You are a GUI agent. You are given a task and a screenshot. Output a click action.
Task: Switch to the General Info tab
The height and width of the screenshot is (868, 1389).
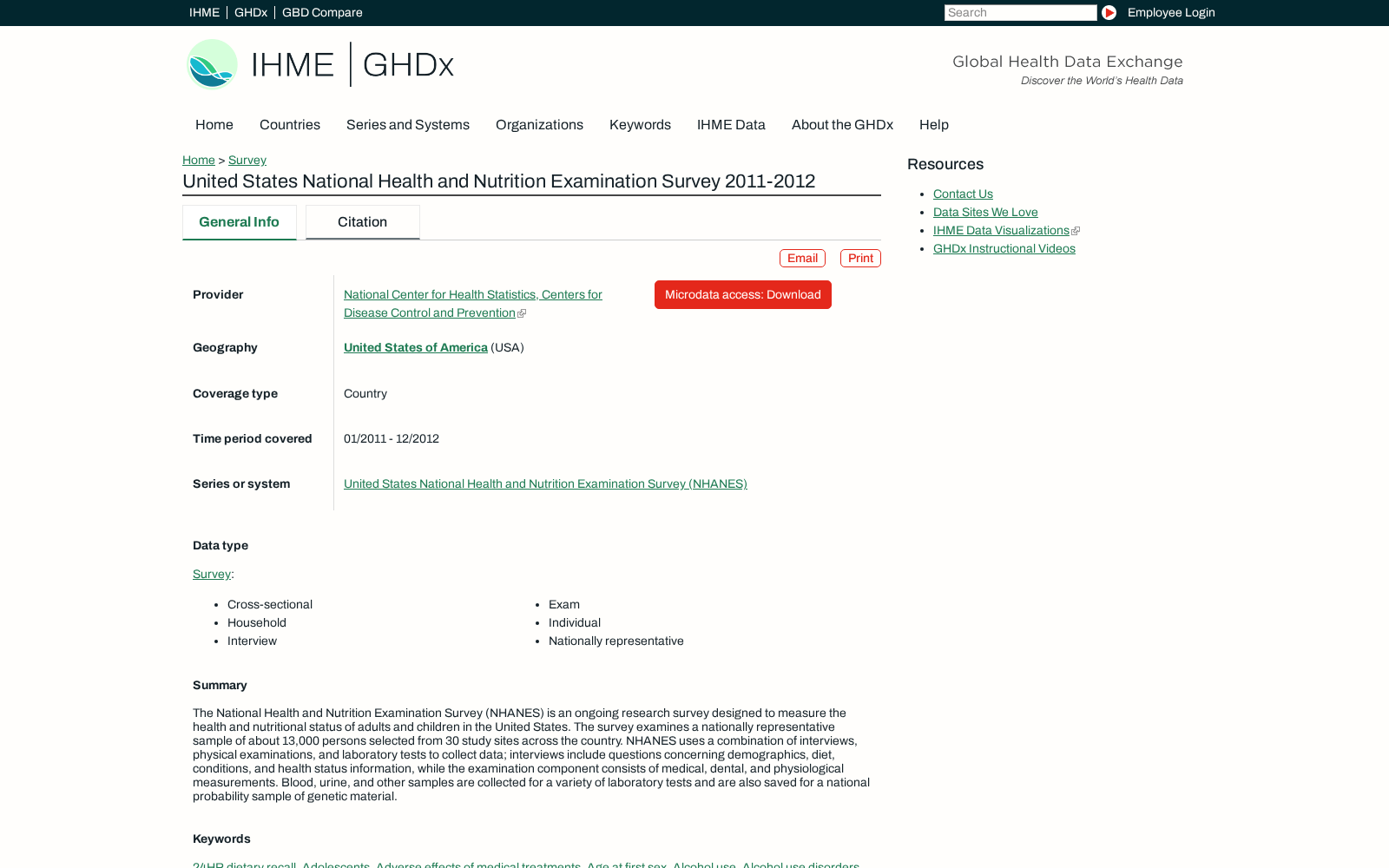[240, 222]
